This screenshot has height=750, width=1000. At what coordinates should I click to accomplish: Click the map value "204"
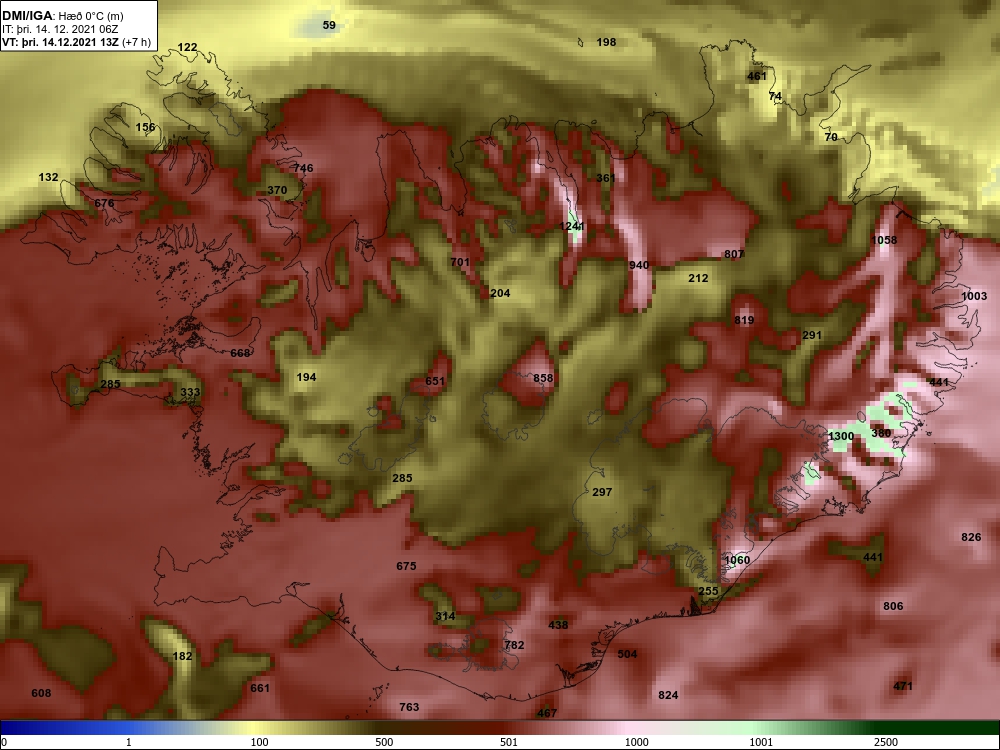coord(501,293)
